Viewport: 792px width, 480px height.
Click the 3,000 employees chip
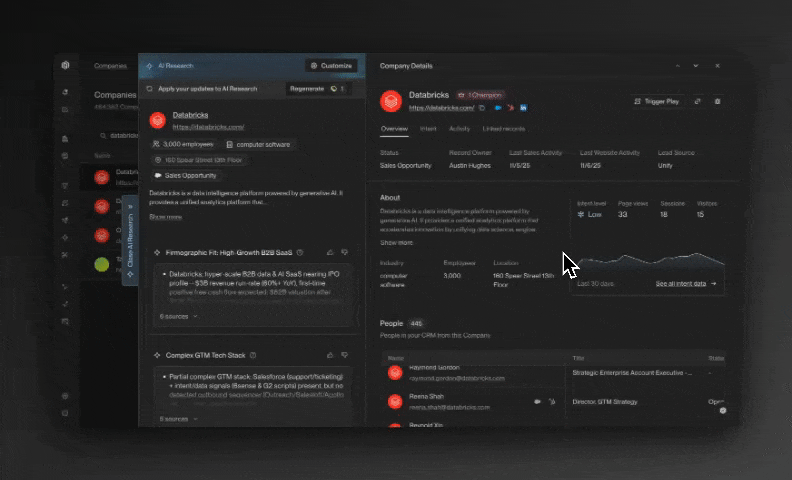[183, 145]
